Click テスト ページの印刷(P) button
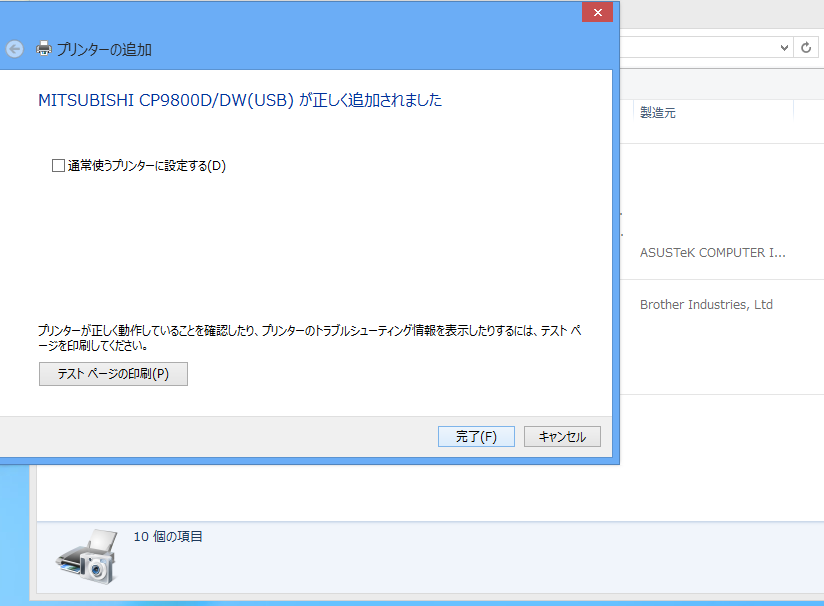This screenshot has width=824, height=606. pos(113,374)
